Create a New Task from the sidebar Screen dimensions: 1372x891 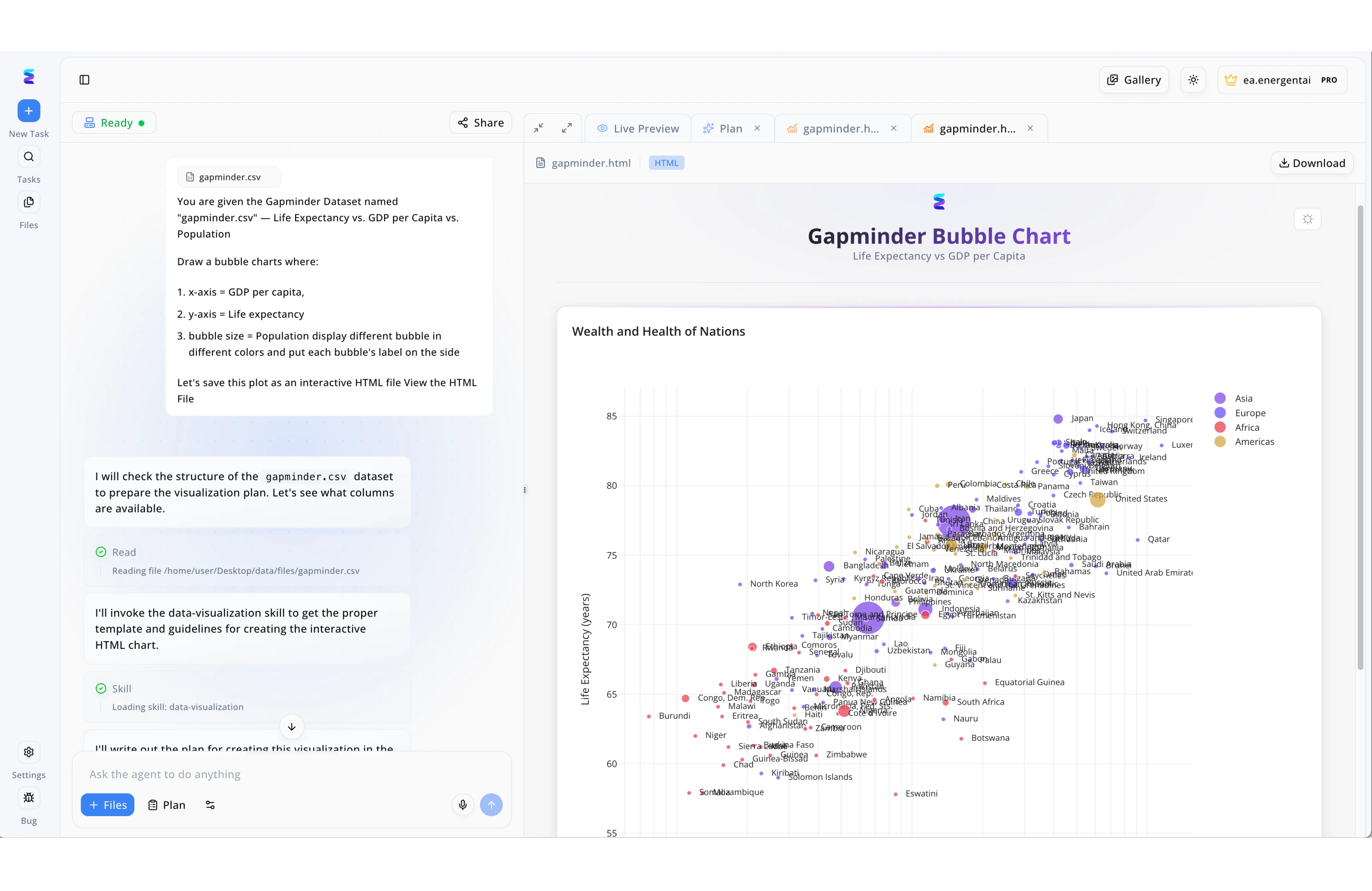[29, 111]
